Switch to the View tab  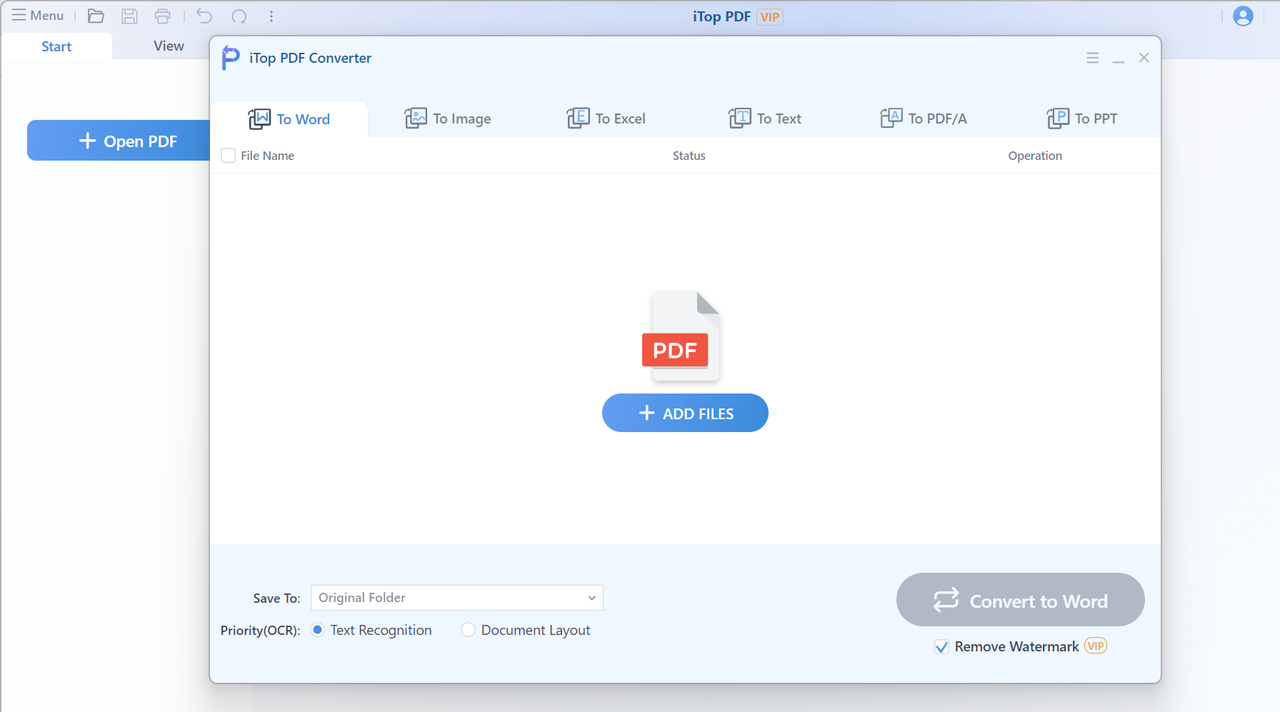pos(168,46)
